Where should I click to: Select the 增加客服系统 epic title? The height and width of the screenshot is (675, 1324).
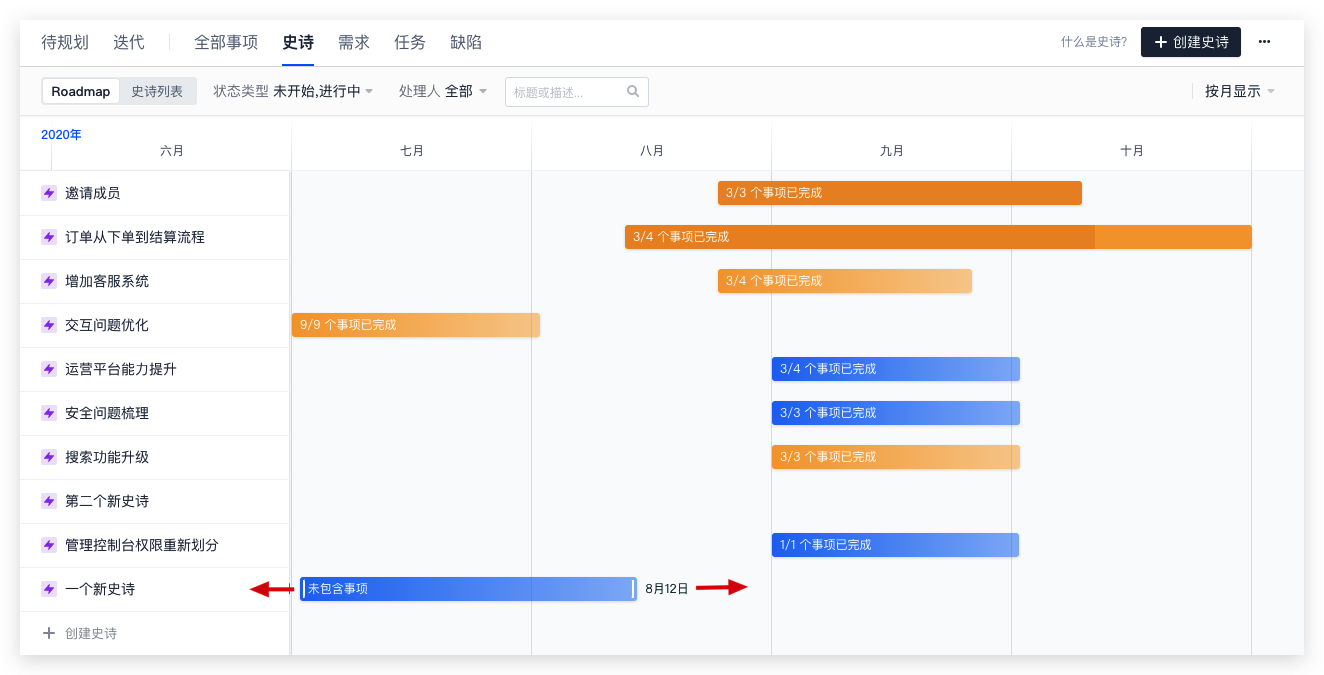coord(107,281)
